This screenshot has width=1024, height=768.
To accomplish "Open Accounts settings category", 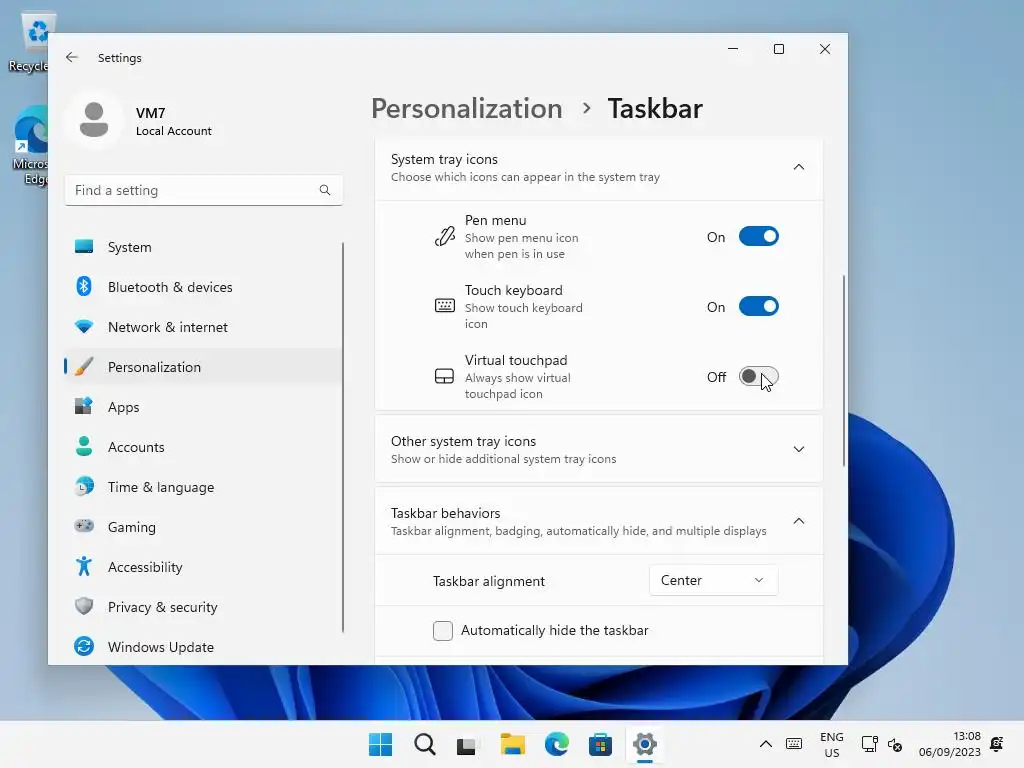I will [203, 447].
